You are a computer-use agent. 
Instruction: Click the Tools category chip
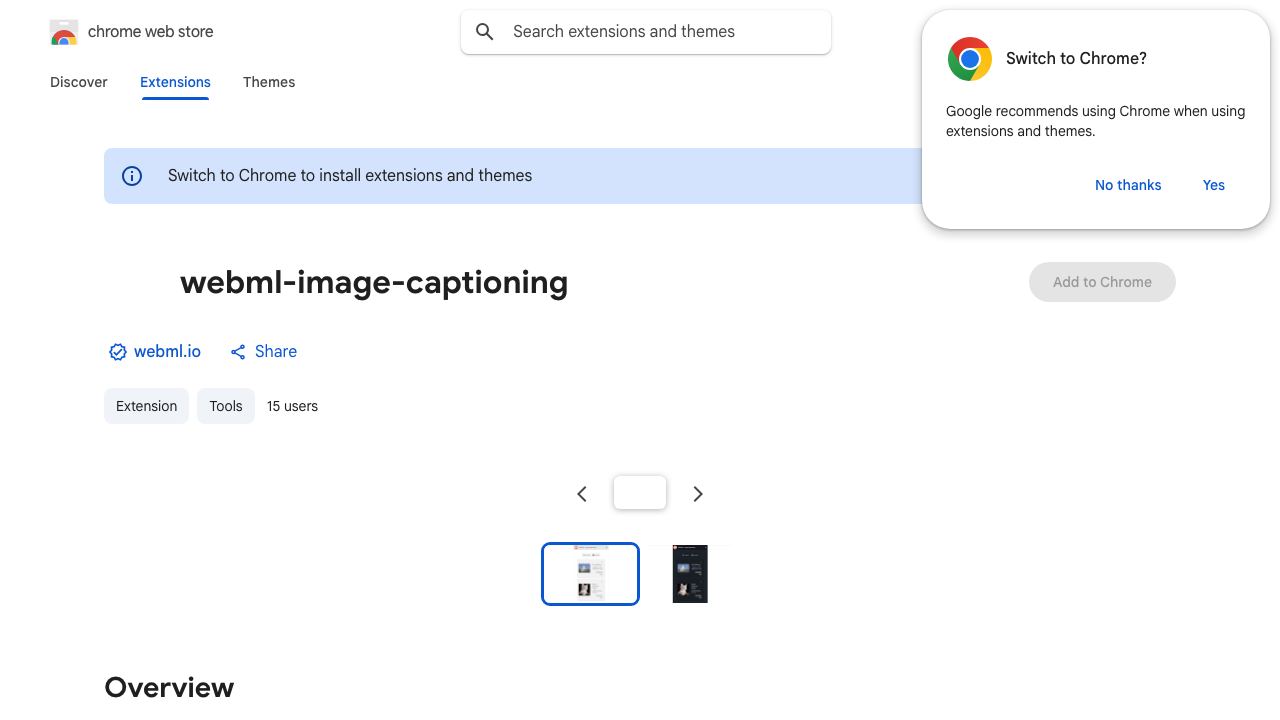coord(226,406)
